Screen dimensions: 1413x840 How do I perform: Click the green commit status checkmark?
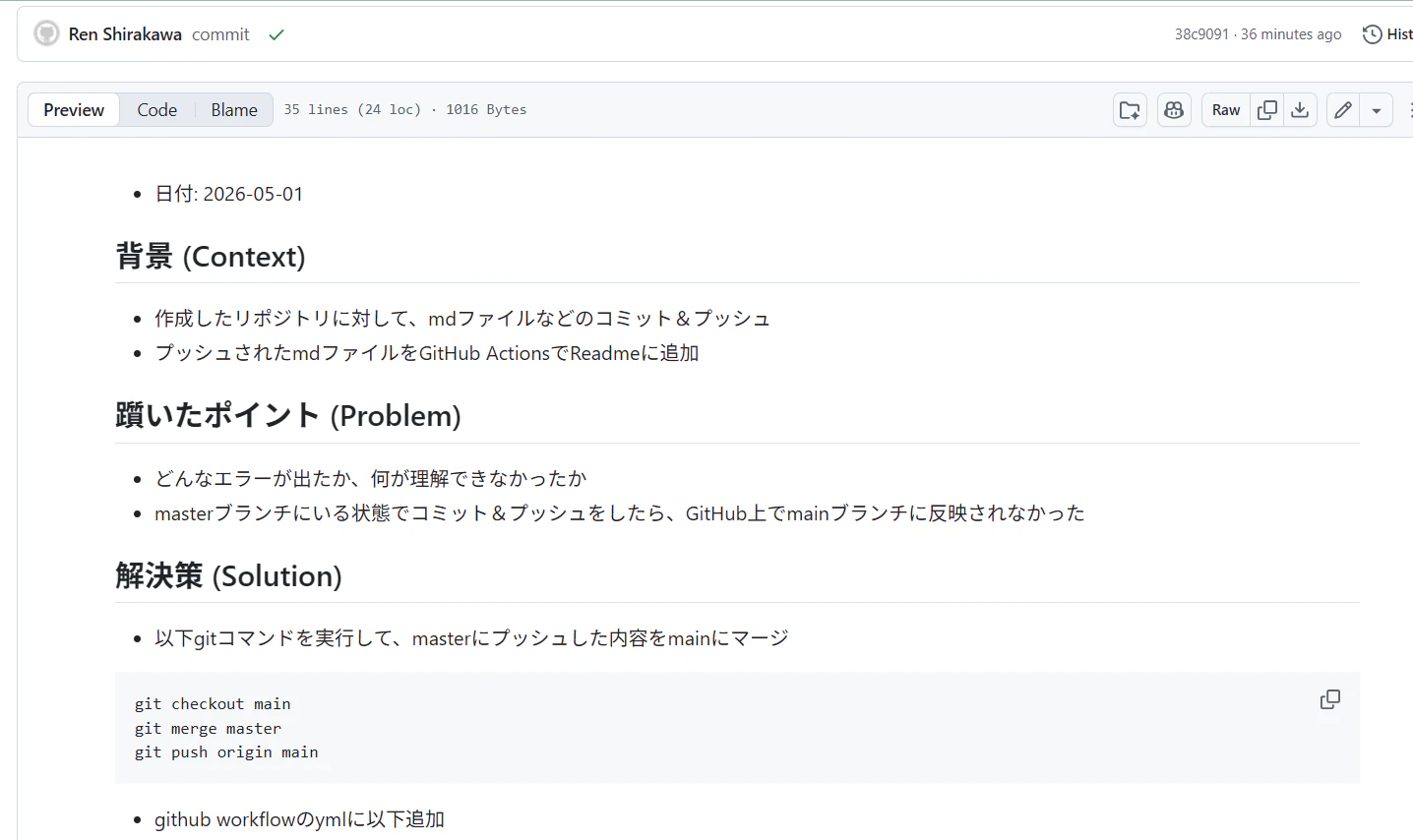276,34
